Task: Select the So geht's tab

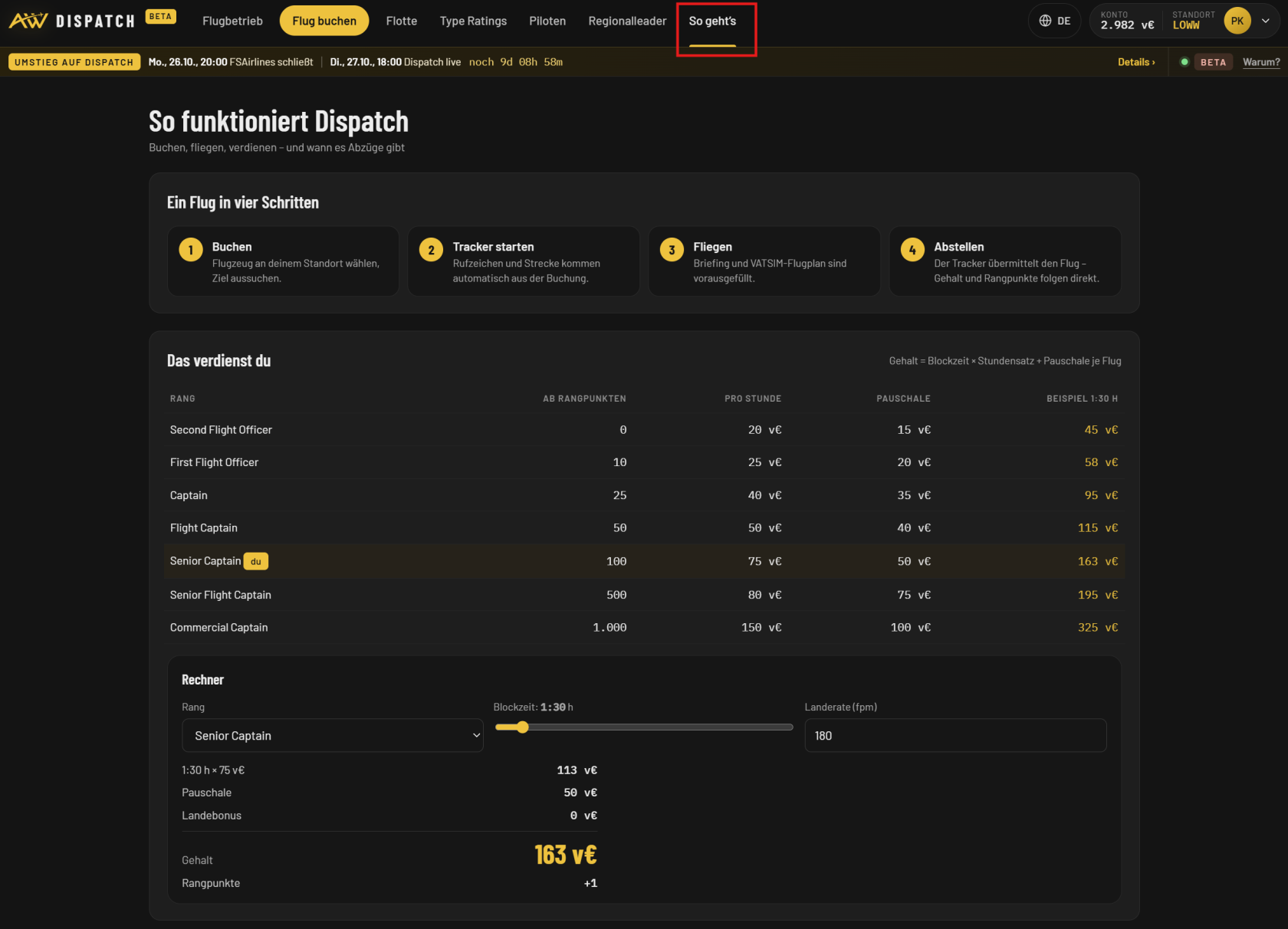Action: point(712,21)
